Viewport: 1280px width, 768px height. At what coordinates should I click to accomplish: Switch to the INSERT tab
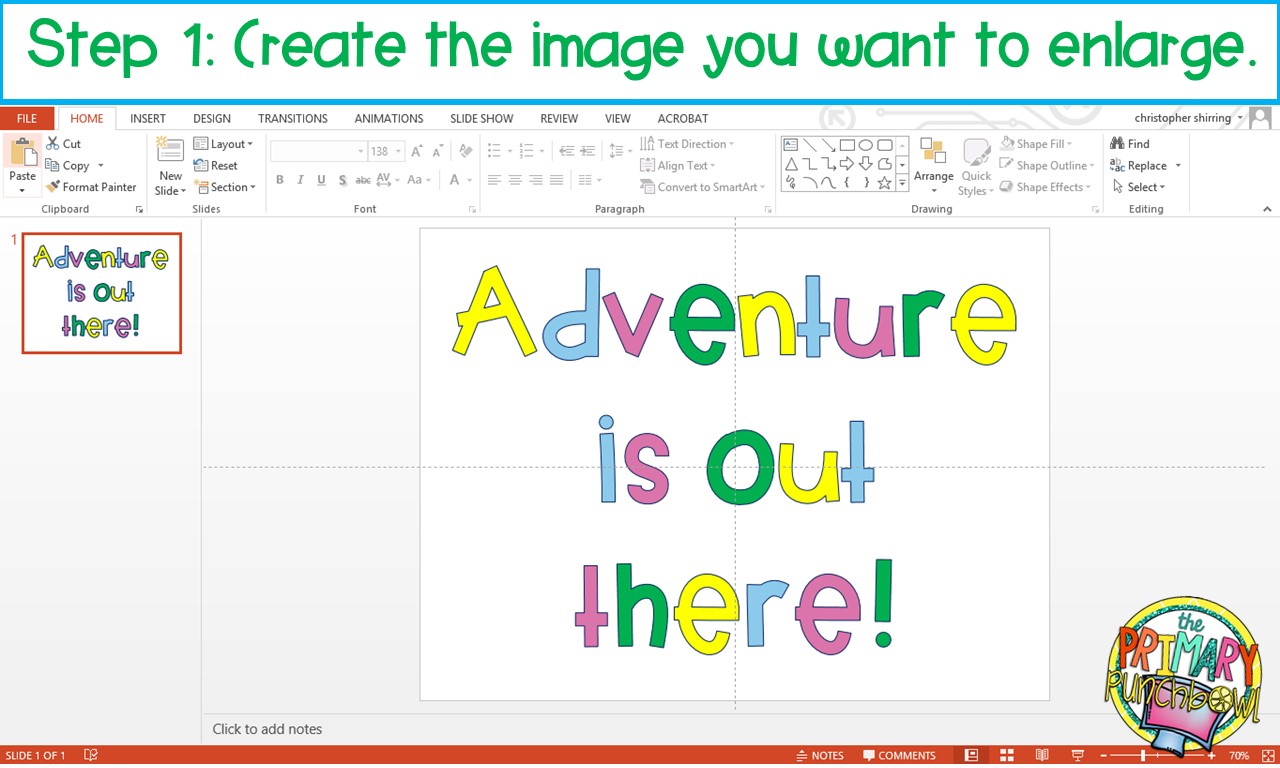[148, 118]
